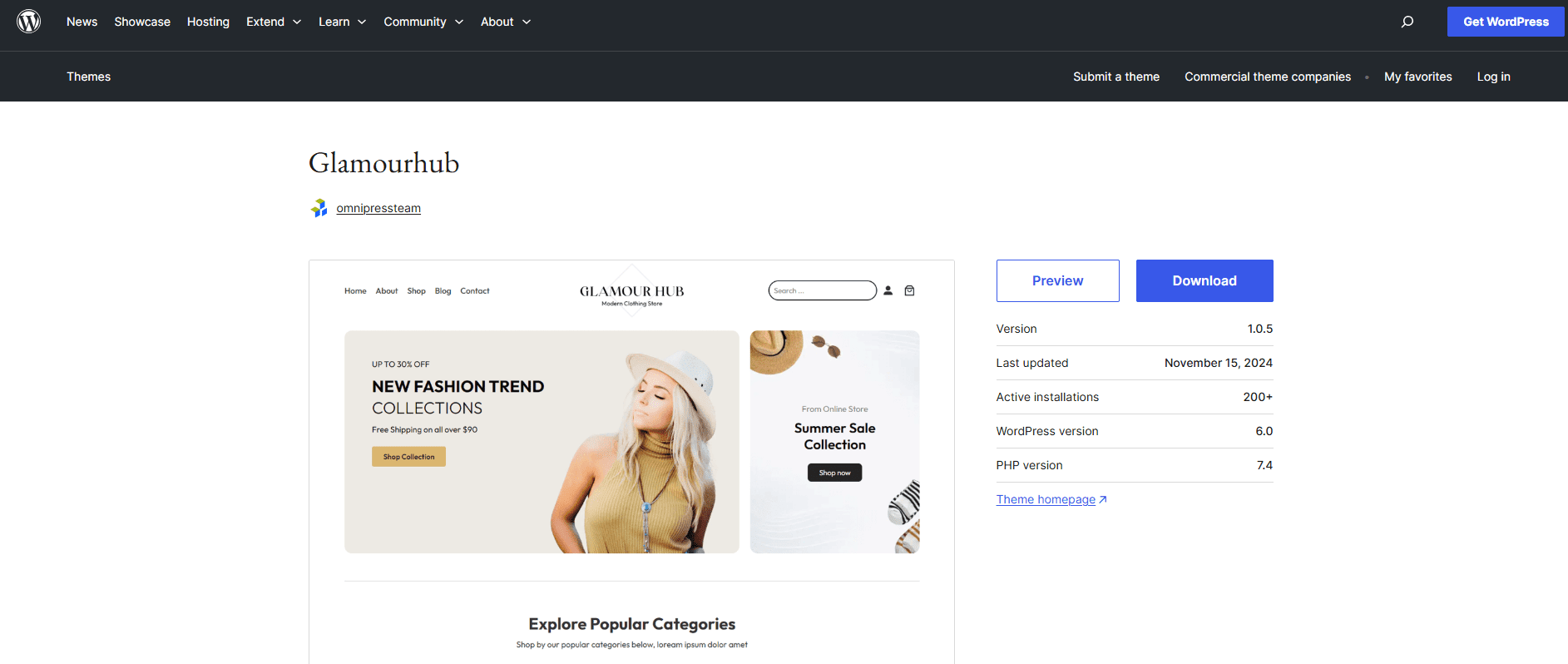Go to the News menu item
Screen dimensions: 1568x664
point(82,22)
